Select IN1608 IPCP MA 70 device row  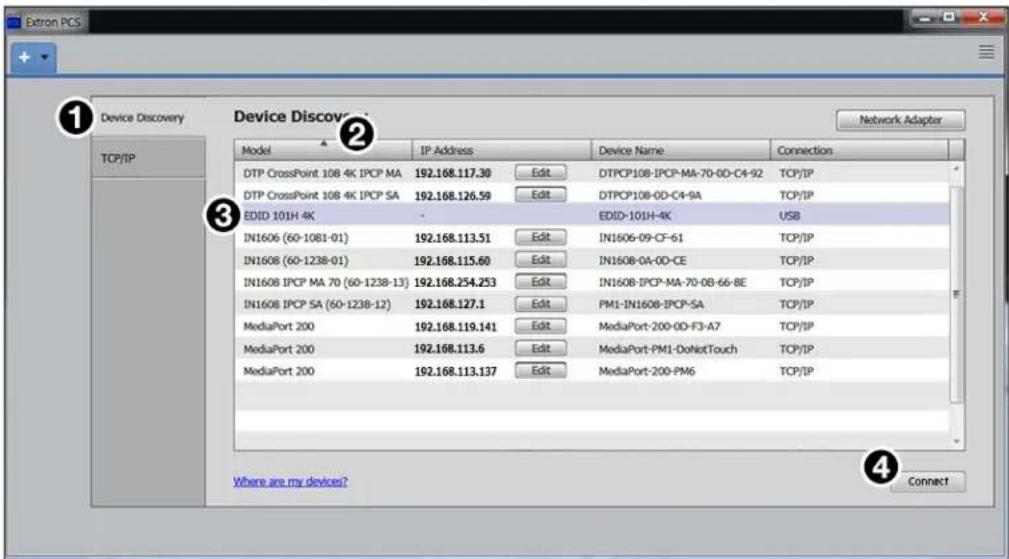pyautogui.click(x=592, y=282)
